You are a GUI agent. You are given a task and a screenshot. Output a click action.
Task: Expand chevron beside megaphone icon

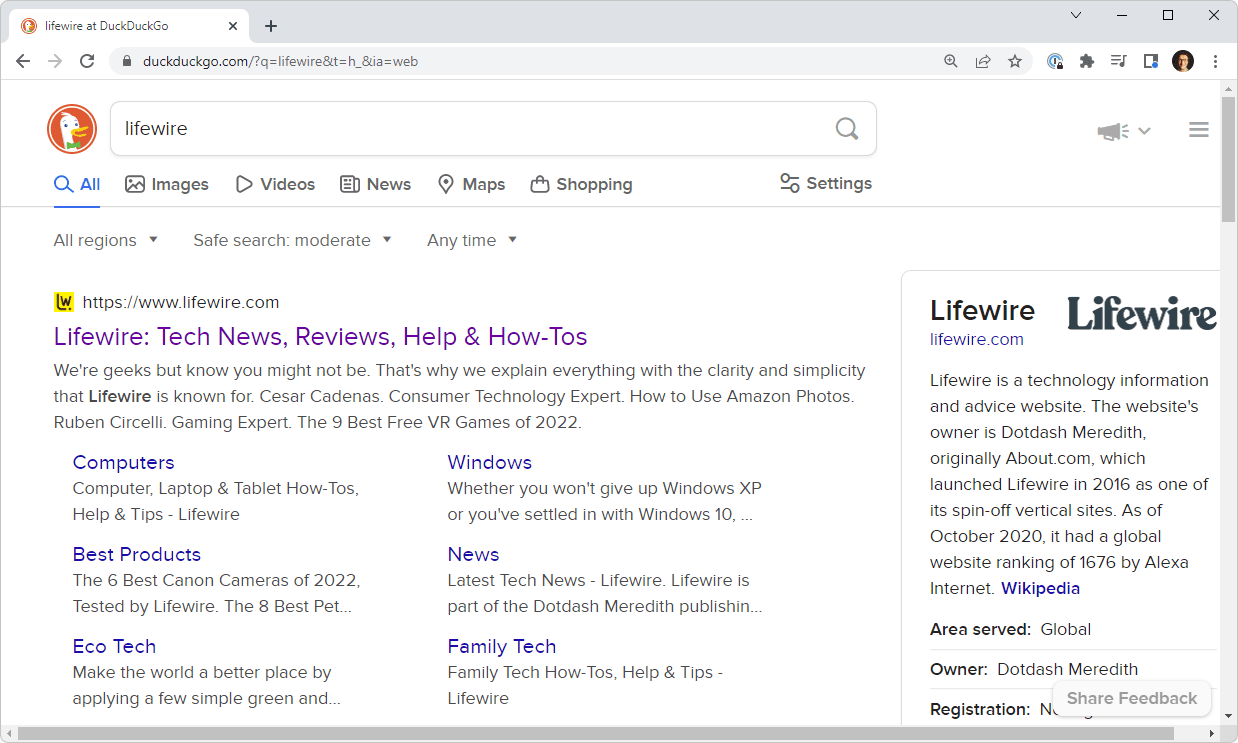(x=1144, y=131)
